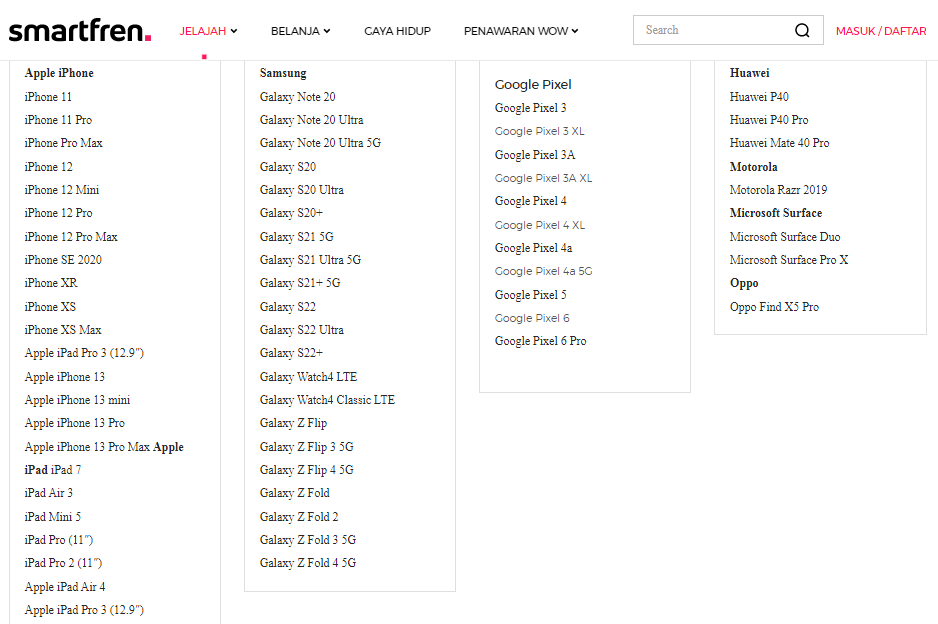
Task: Choose Google Pixel 6 Pro
Action: pyautogui.click(x=540, y=341)
